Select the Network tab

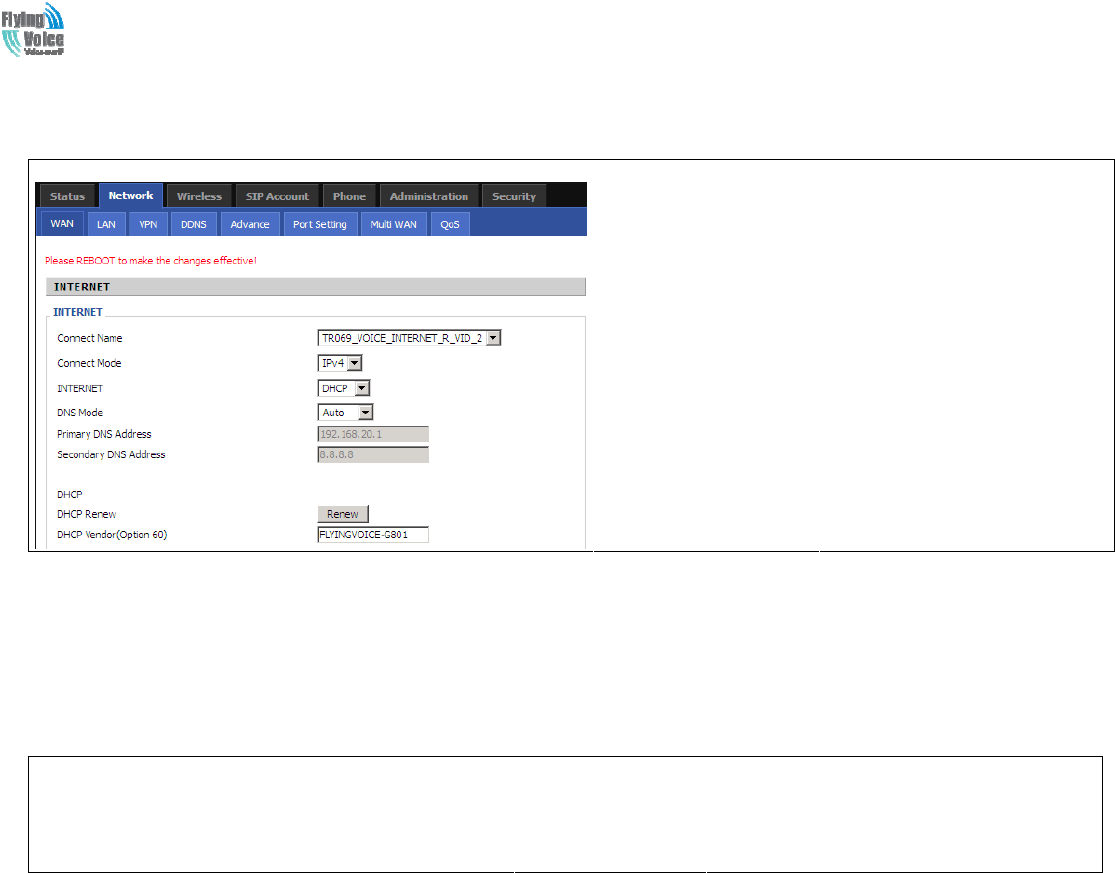click(x=131, y=196)
